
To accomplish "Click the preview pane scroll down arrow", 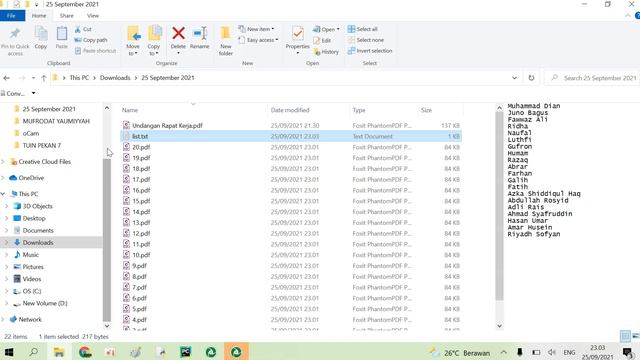I will [x=499, y=326].
